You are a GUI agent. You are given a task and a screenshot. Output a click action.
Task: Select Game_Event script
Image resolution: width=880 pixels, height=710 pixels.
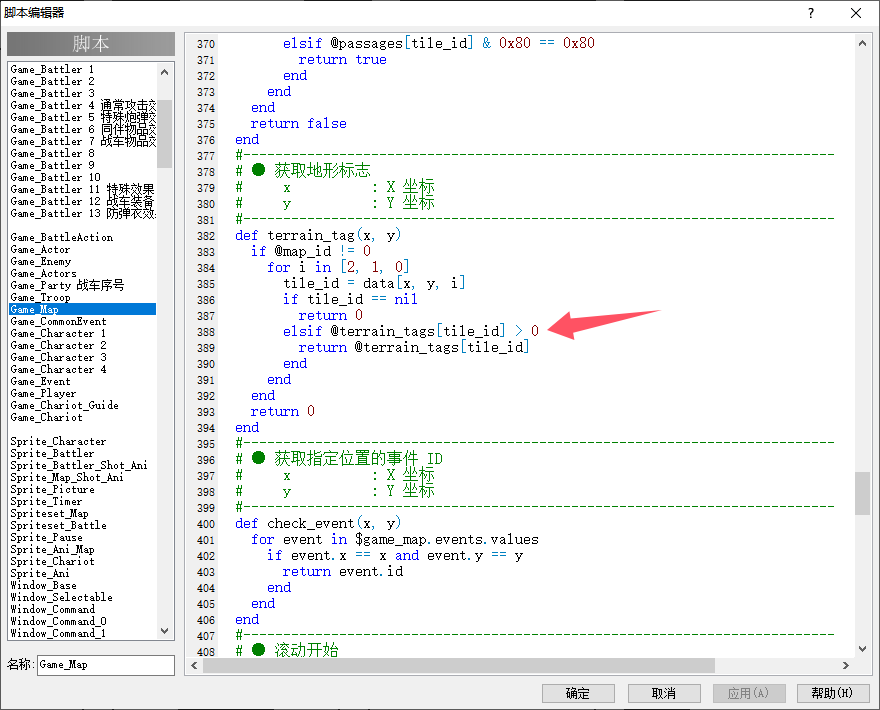40,382
